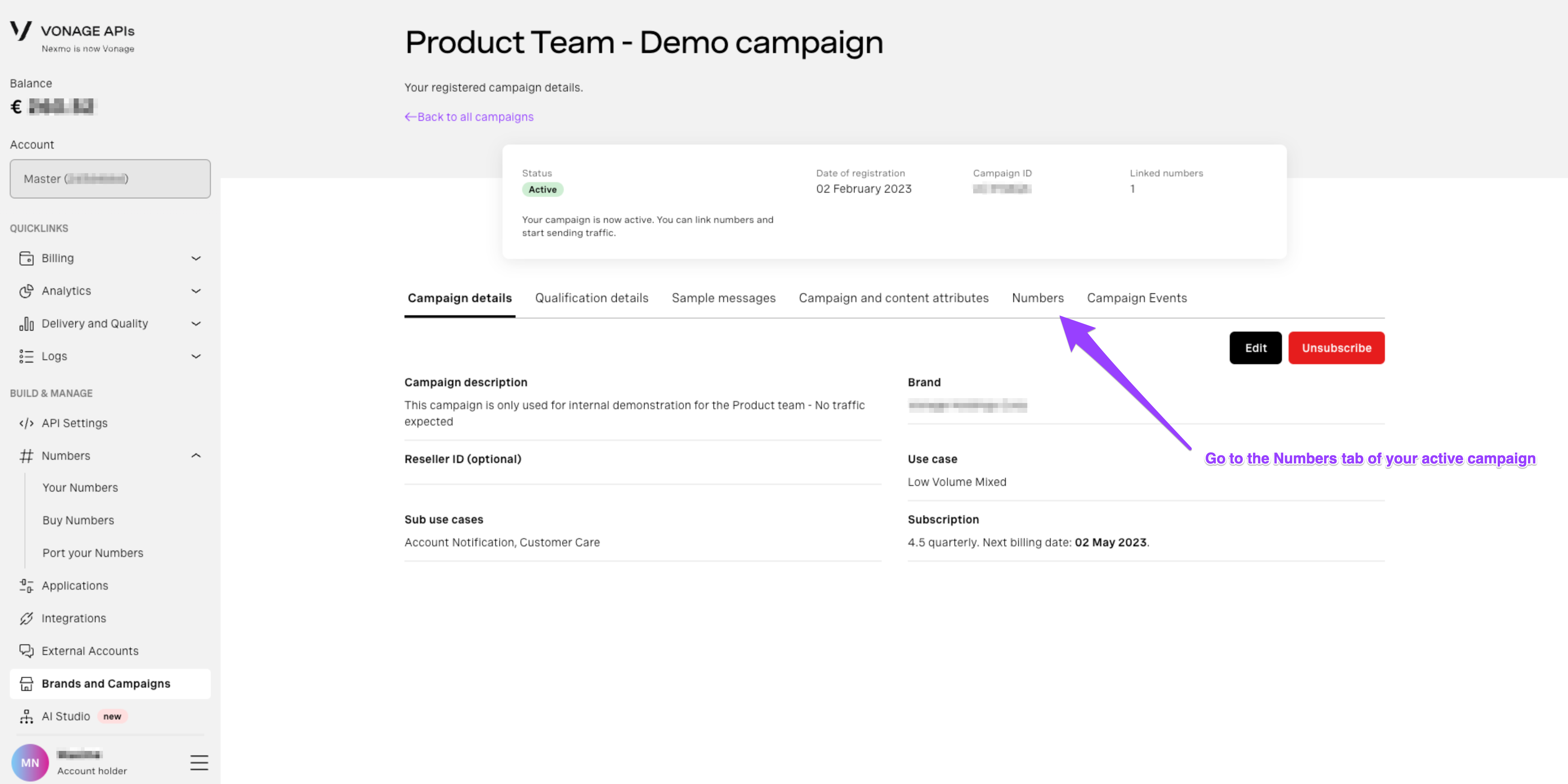Open the Integrations menu item
Viewport: 1568px width, 784px height.
click(110, 619)
